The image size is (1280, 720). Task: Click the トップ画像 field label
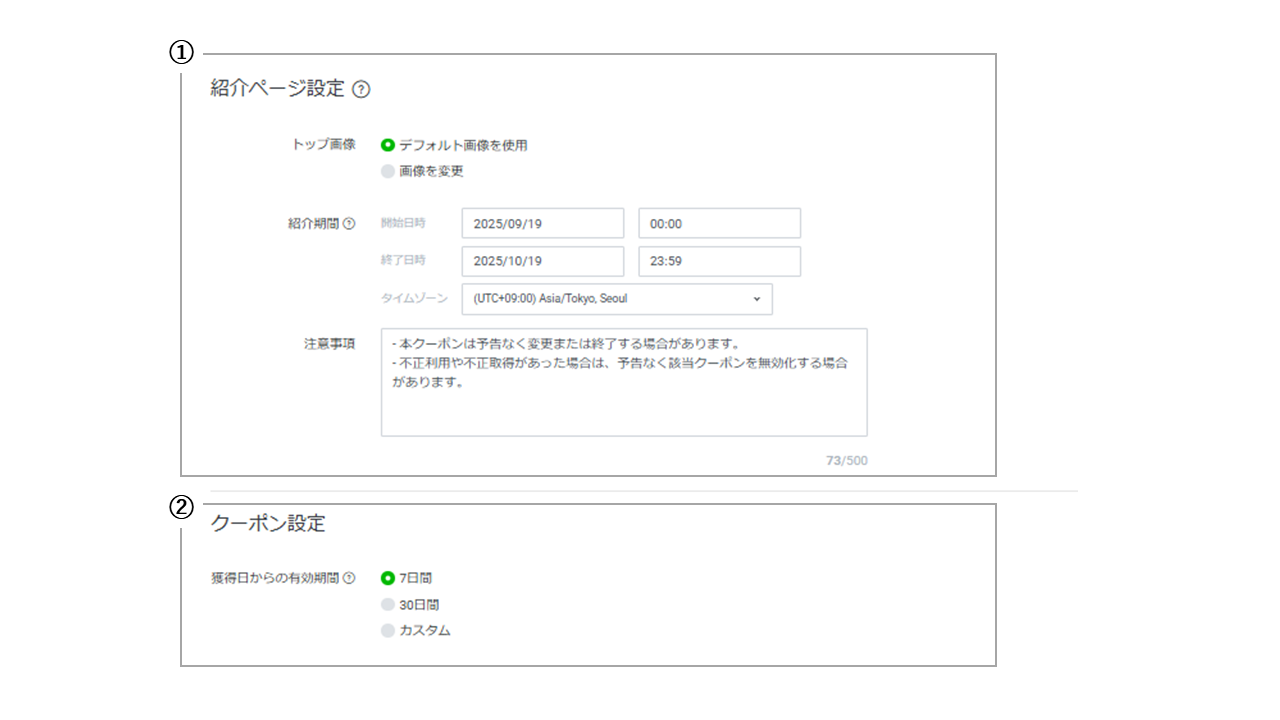[x=323, y=144]
